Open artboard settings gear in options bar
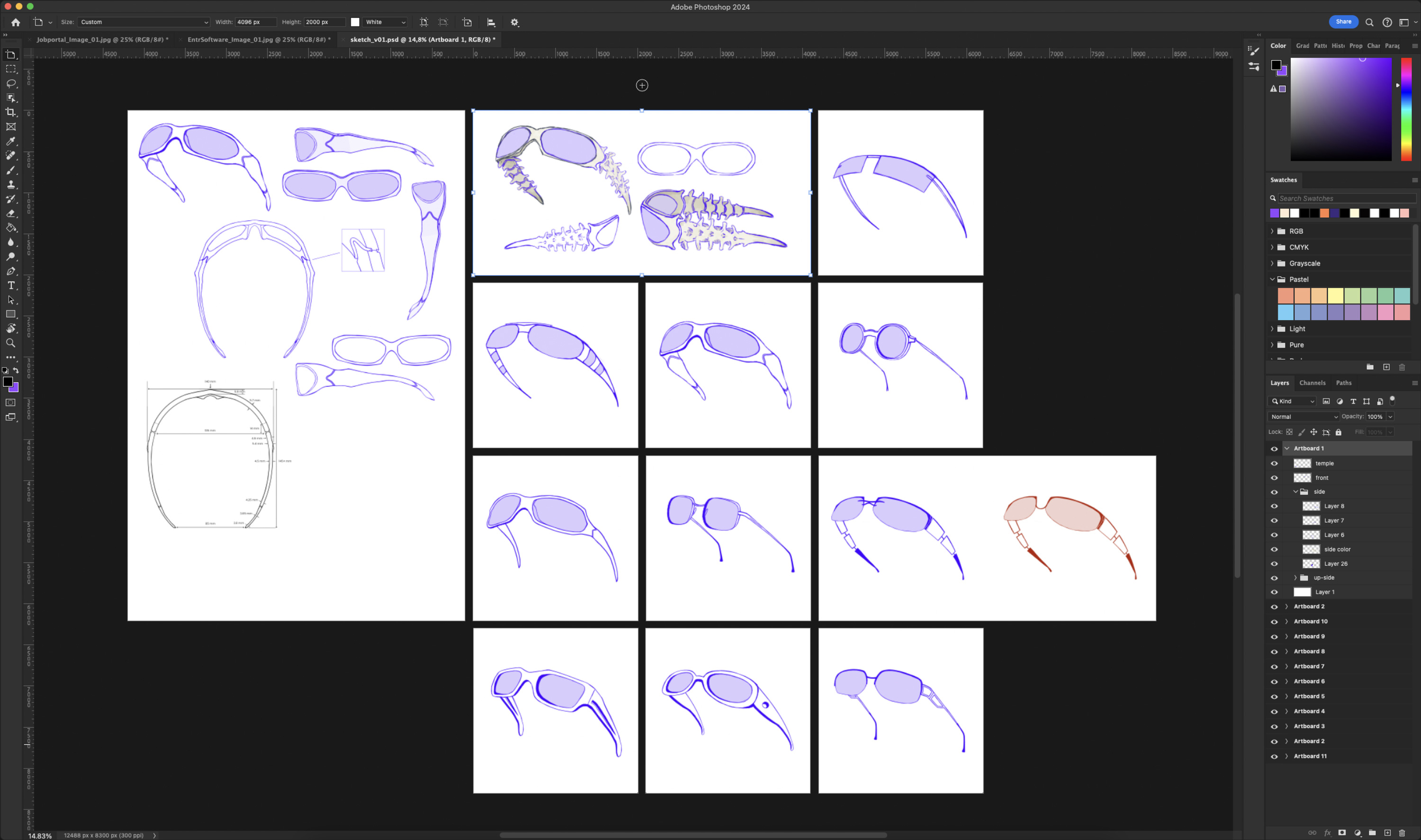Viewport: 1421px width, 840px height. pyautogui.click(x=514, y=22)
